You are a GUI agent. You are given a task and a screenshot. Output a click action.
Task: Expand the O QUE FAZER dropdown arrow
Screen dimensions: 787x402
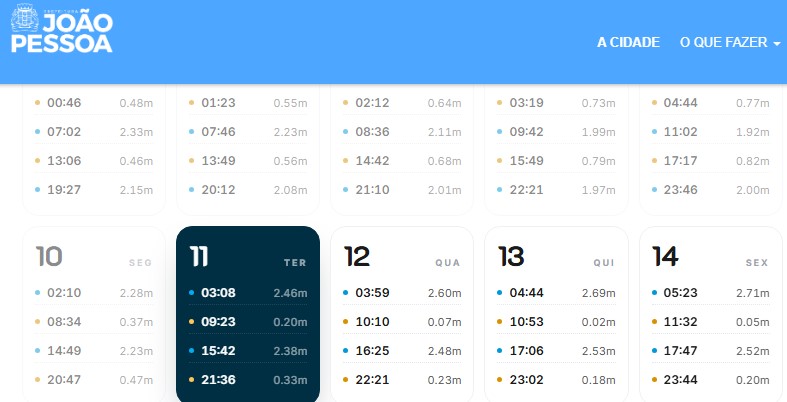[776, 44]
